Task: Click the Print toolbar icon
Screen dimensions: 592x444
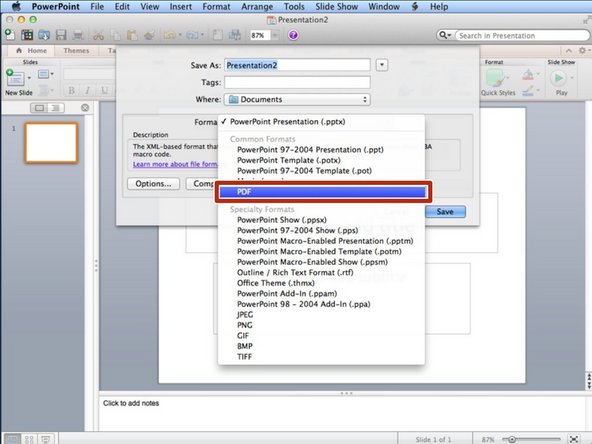Action: pyautogui.click(x=78, y=35)
